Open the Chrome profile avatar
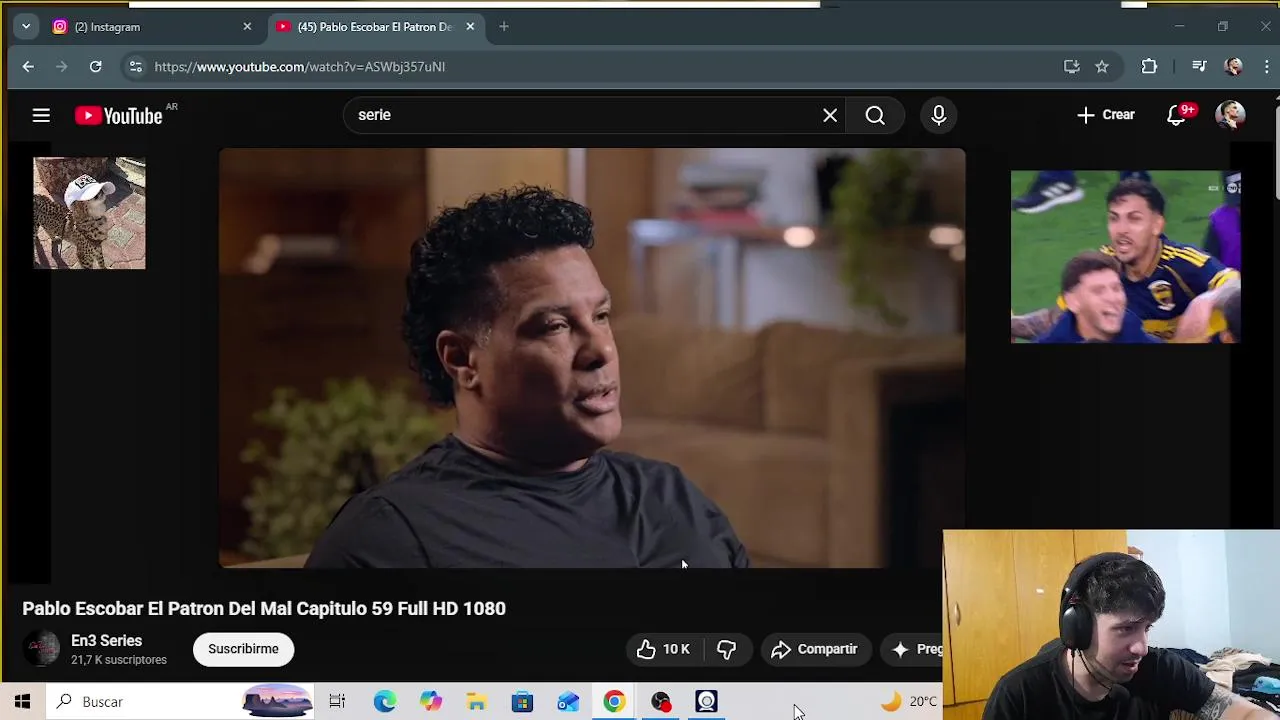Screen dimensions: 1280x720 pyautogui.click(x=1233, y=67)
